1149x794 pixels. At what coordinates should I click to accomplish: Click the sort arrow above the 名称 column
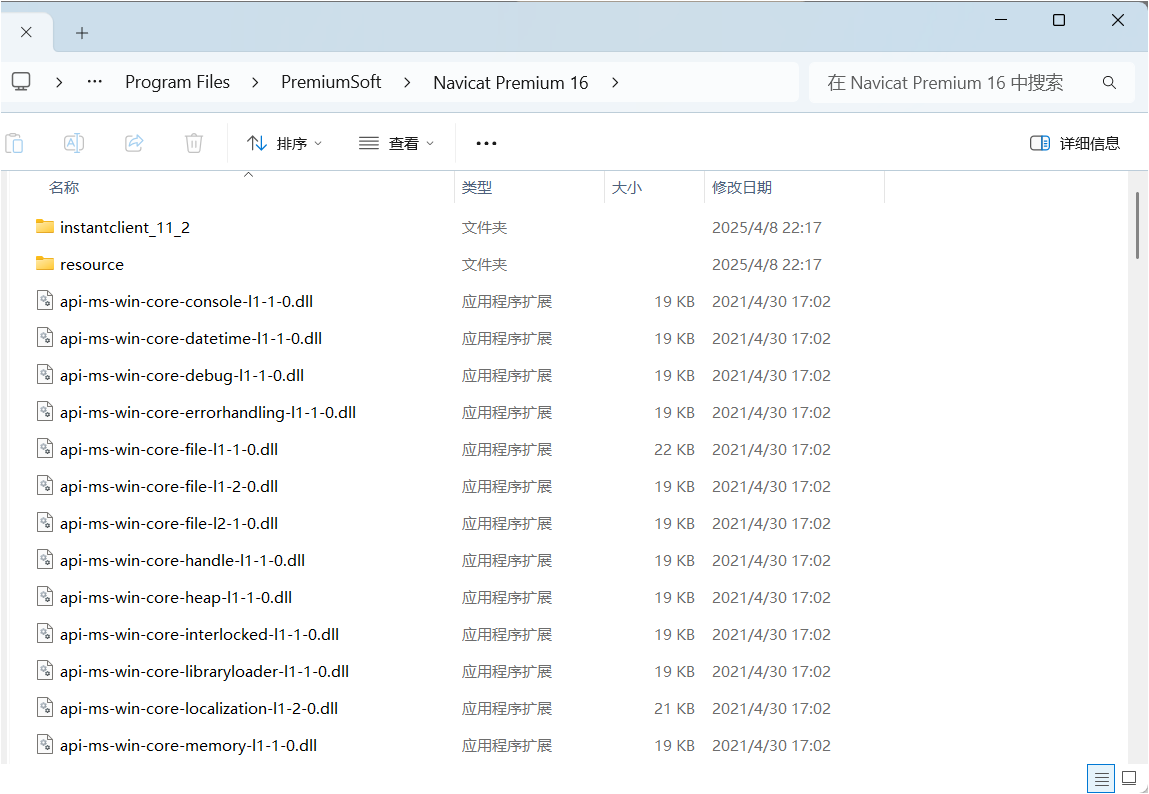coord(248,174)
